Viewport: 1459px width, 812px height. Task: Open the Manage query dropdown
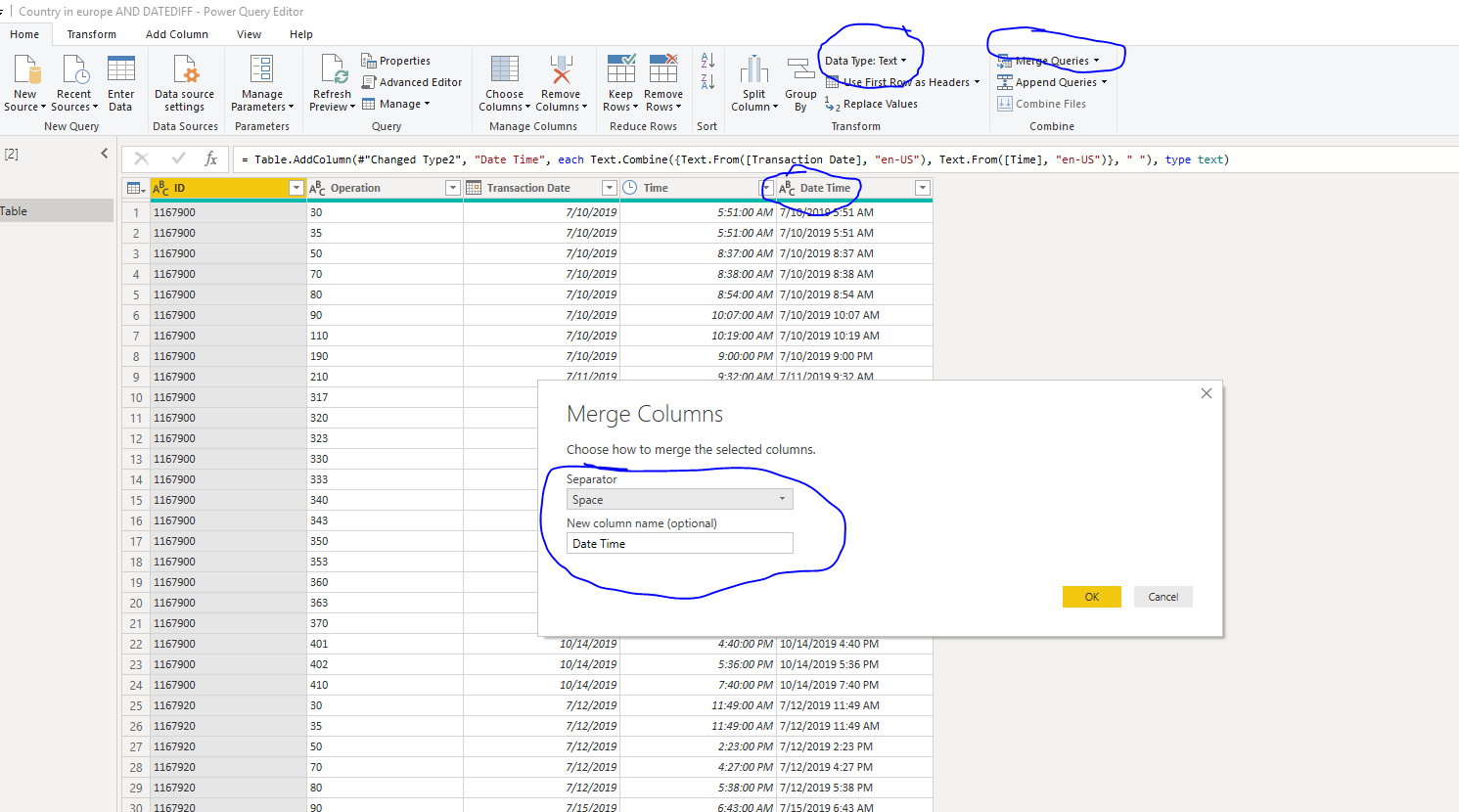click(396, 104)
